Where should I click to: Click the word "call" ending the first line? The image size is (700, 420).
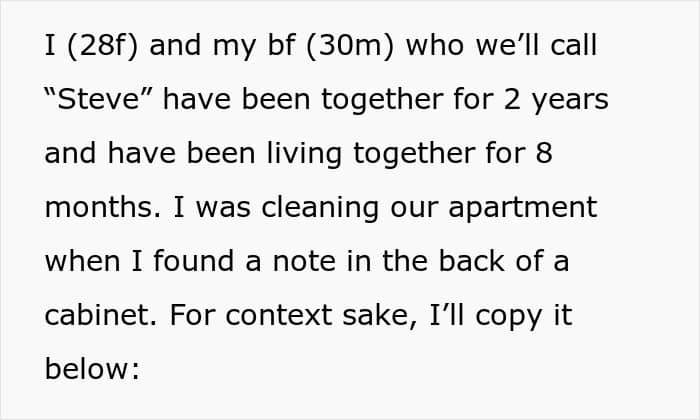pos(574,46)
